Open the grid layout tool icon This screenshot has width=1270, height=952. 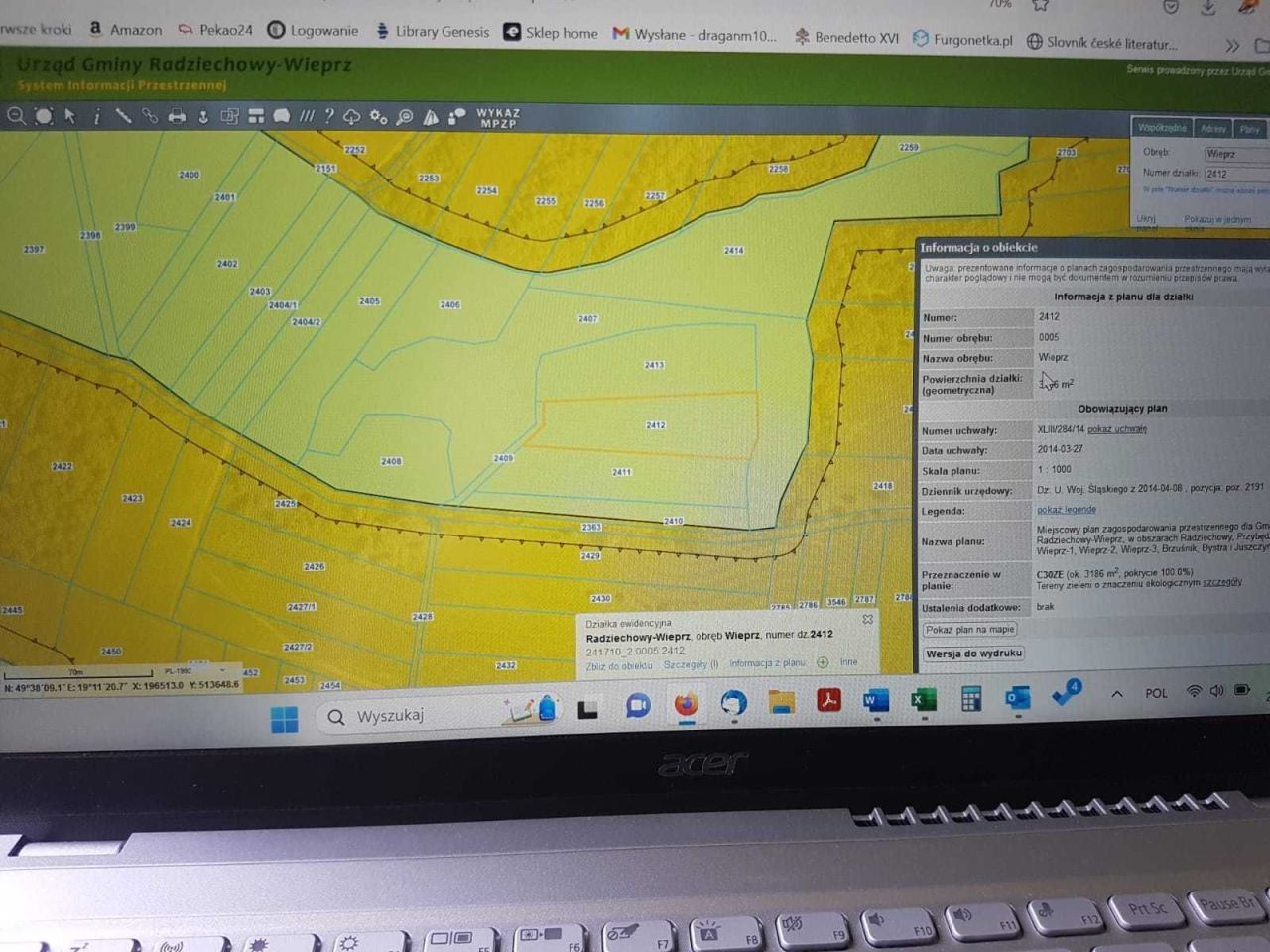tap(256, 116)
